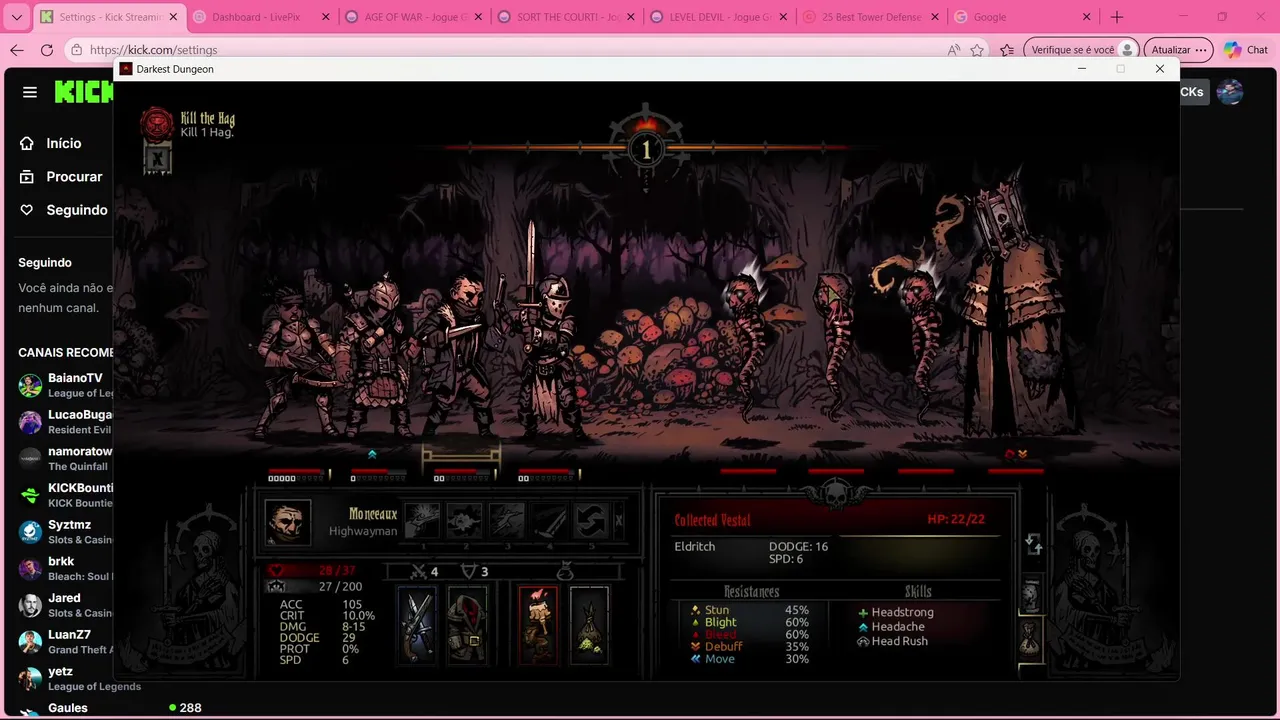Inspect the equipped pistol and sword weapon

pyautogui.click(x=418, y=625)
